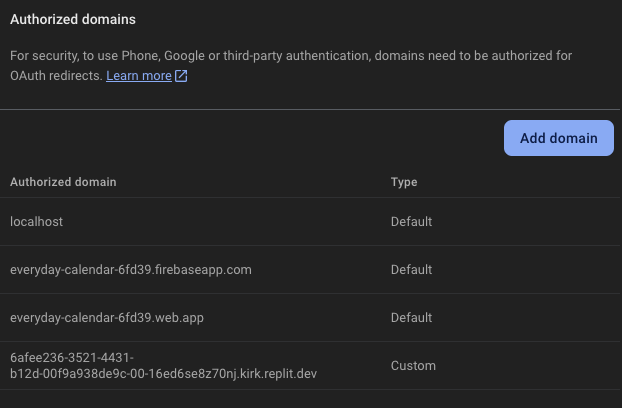Click the empty space left of Add domain

click(x=250, y=138)
